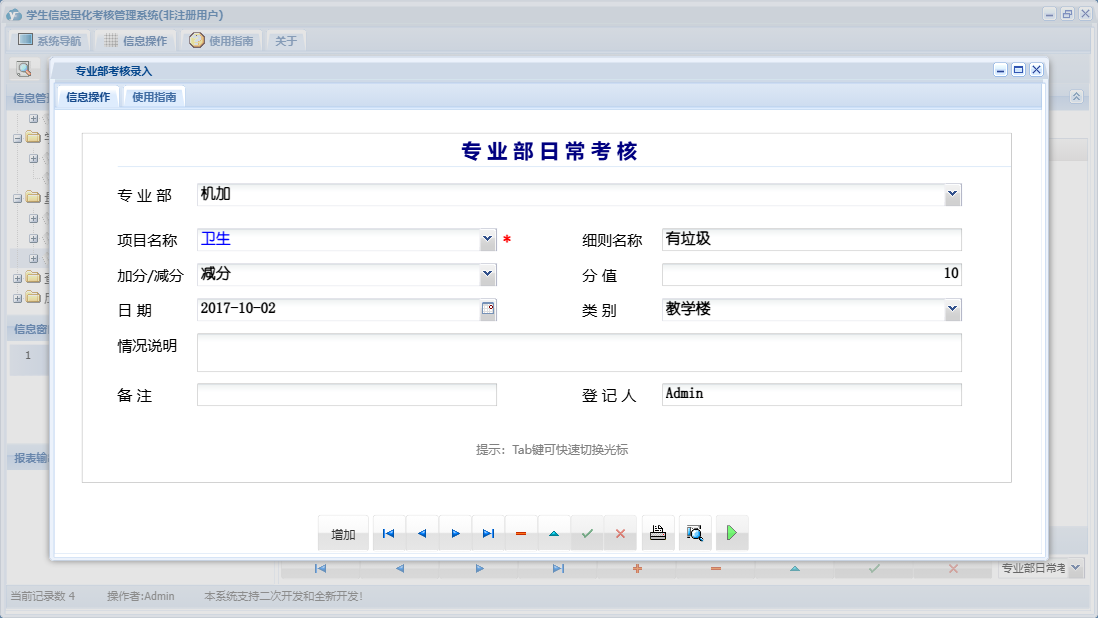The height and width of the screenshot is (618, 1098).
Task: Confirm changes with the green check icon
Action: coord(586,533)
